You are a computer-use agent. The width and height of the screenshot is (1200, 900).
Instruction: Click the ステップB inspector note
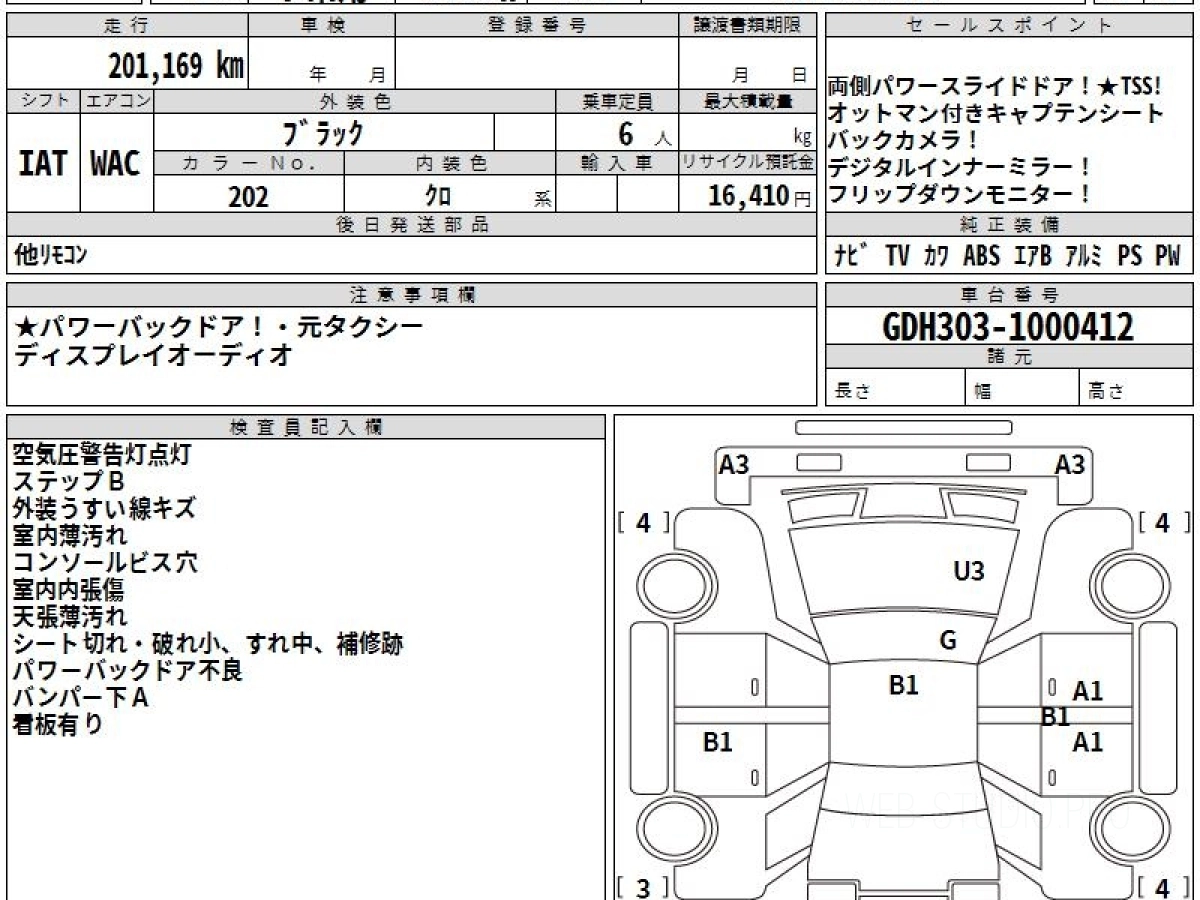point(68,482)
